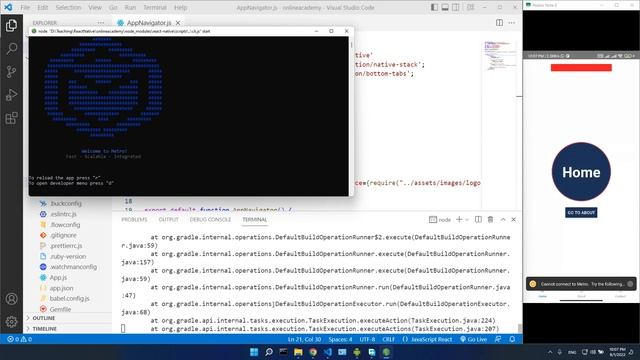Click the errors and warnings status indicator
640x360 pixels.
click(19, 339)
